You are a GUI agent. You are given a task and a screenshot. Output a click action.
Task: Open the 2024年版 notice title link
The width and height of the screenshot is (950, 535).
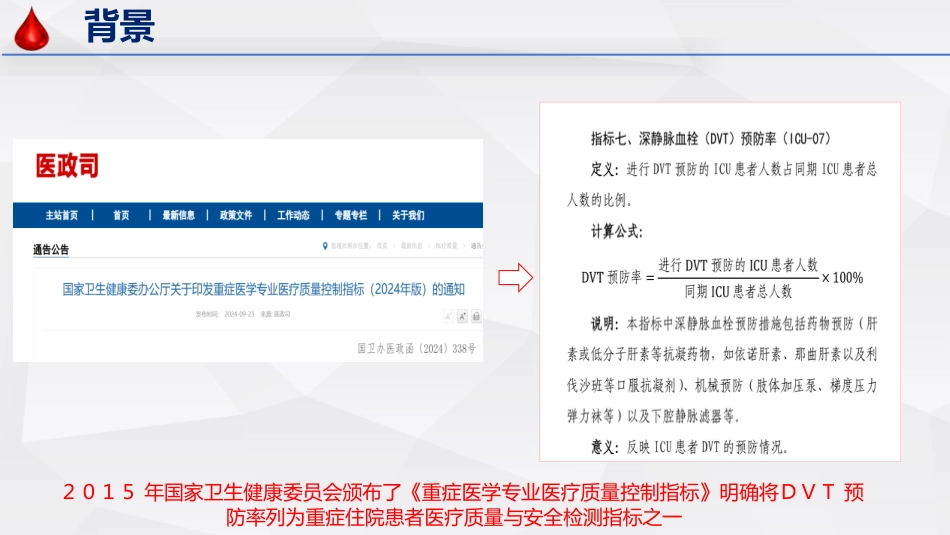[x=264, y=289]
